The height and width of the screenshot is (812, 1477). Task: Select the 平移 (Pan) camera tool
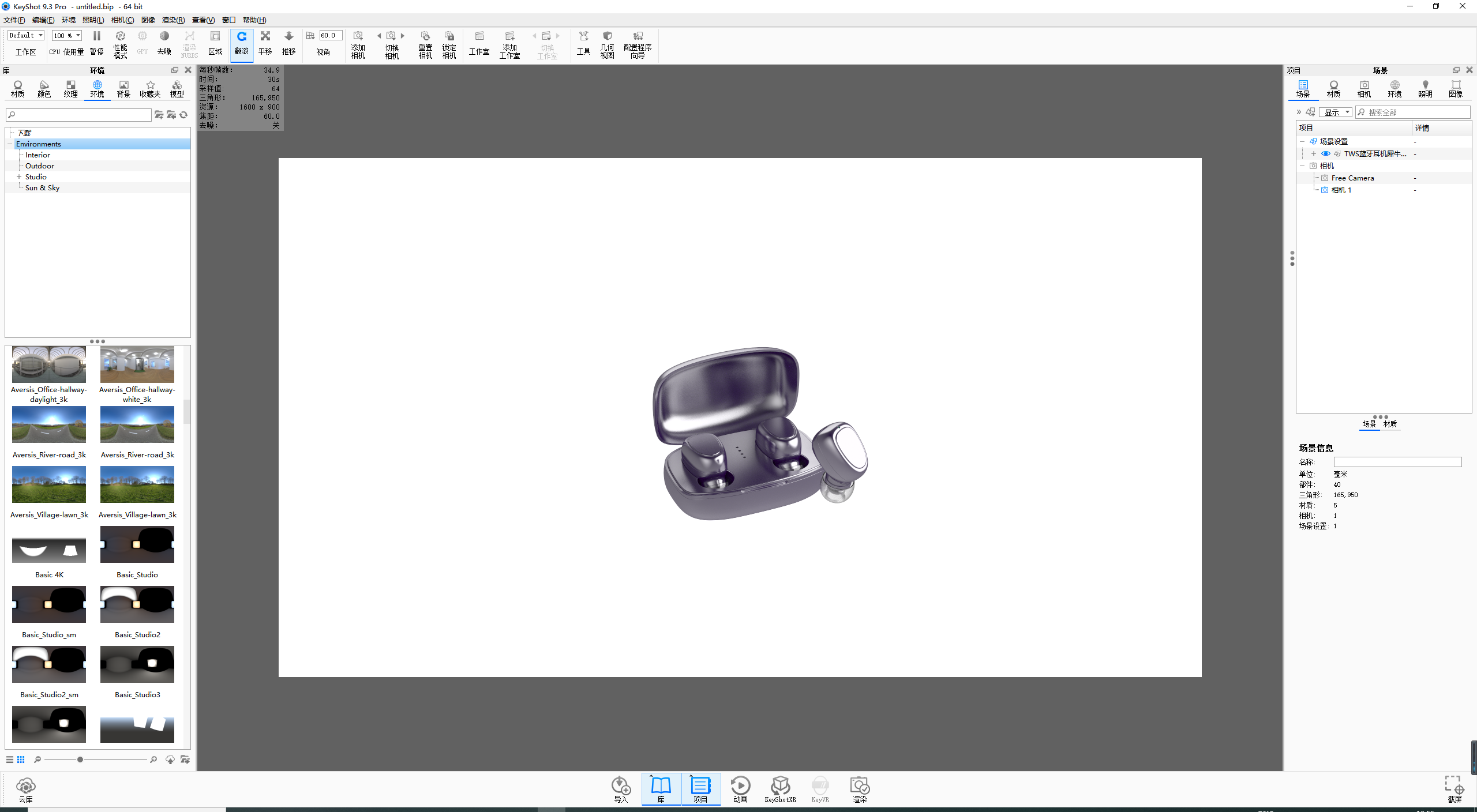tap(265, 44)
